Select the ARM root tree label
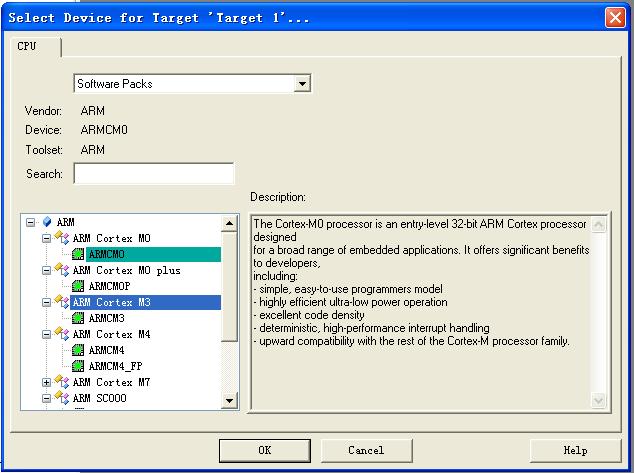634x473 pixels. [x=66, y=222]
